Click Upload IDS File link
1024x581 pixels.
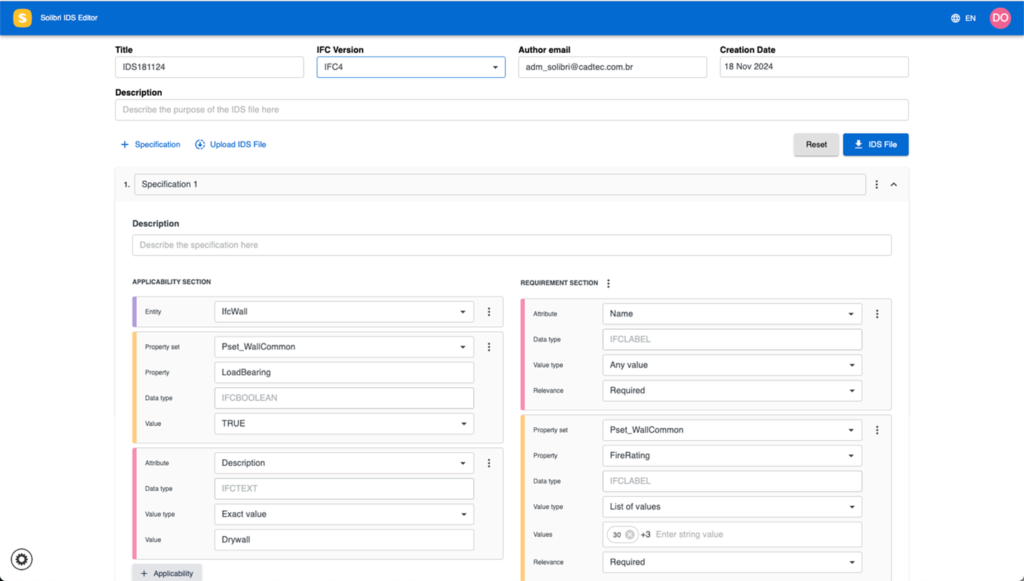(x=231, y=145)
